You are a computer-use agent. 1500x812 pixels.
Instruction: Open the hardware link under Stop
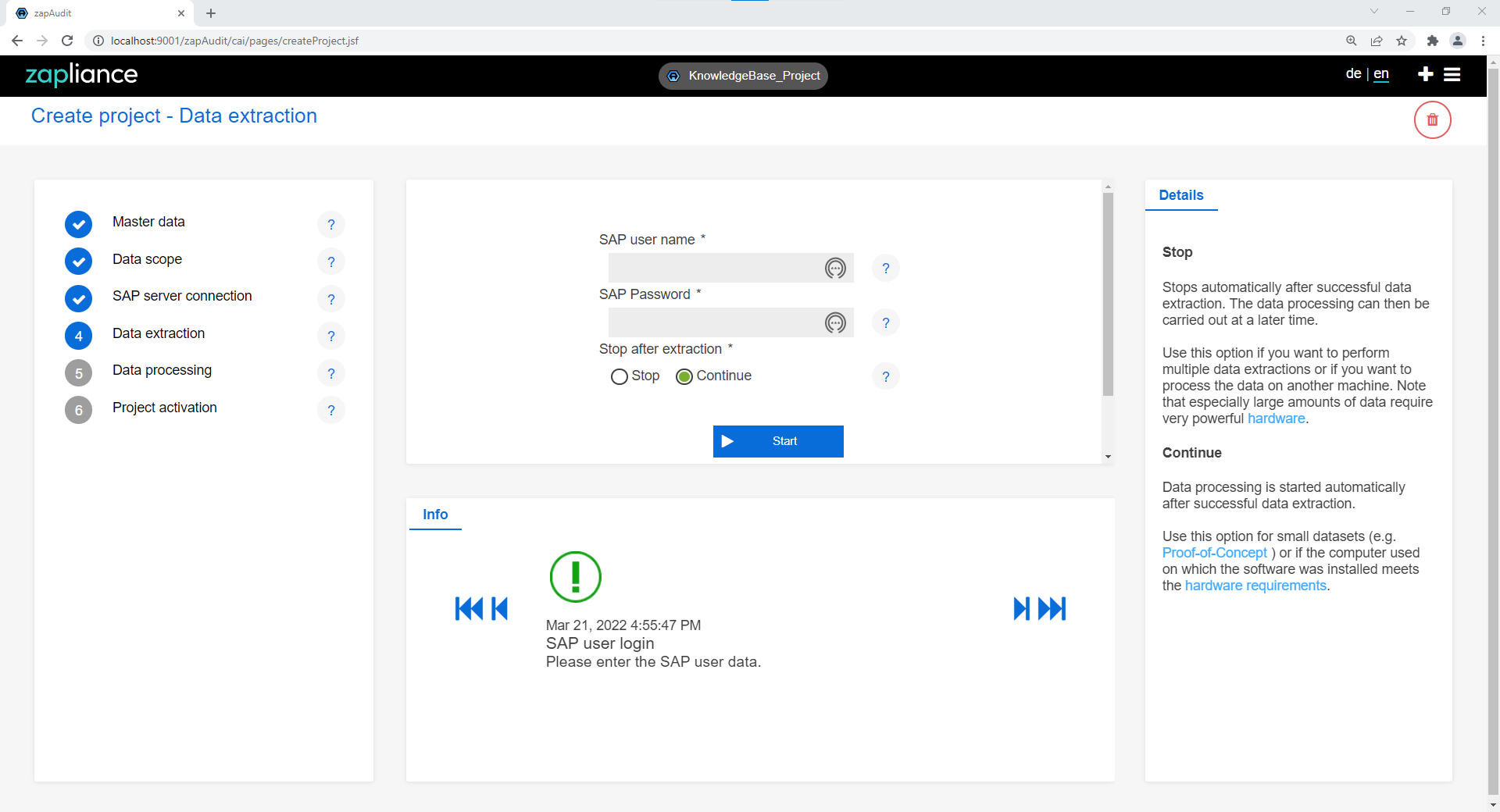click(1277, 418)
